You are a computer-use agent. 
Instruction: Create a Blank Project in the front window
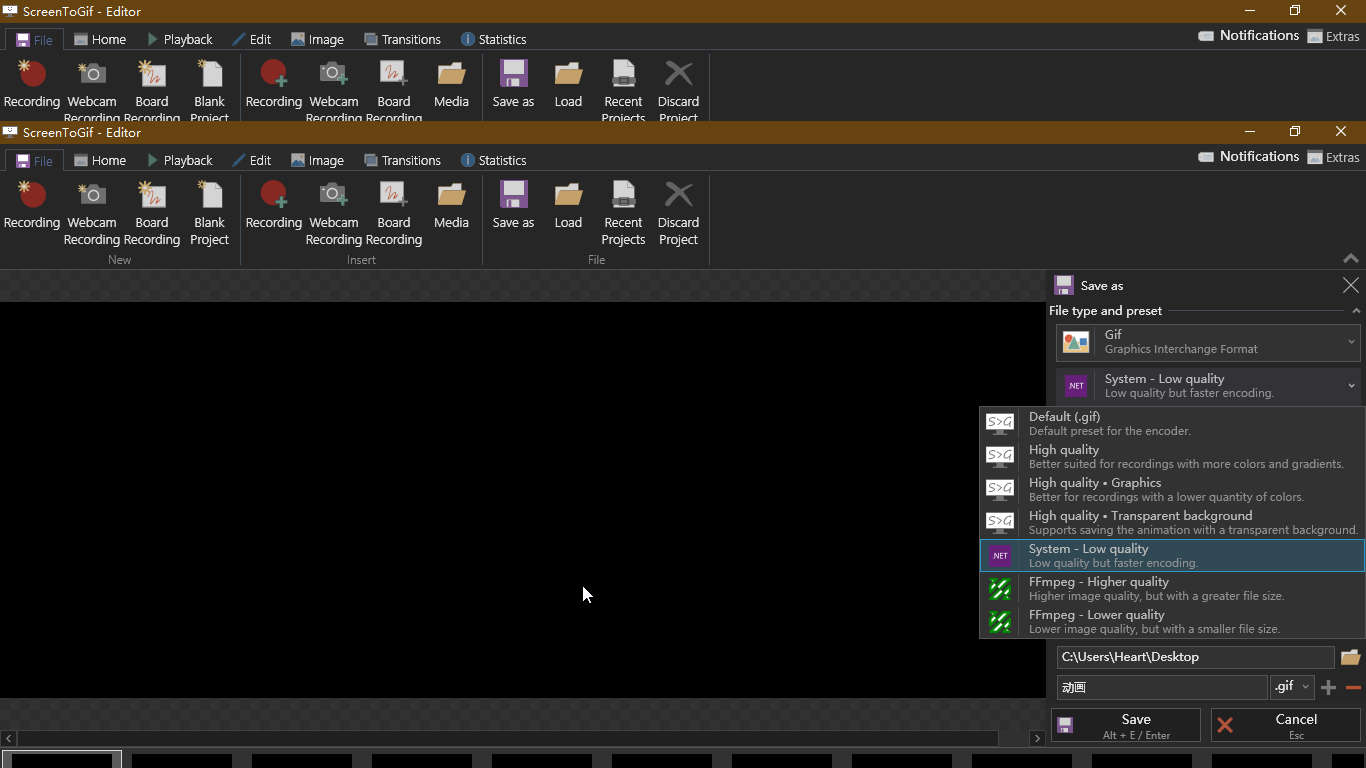[x=210, y=212]
